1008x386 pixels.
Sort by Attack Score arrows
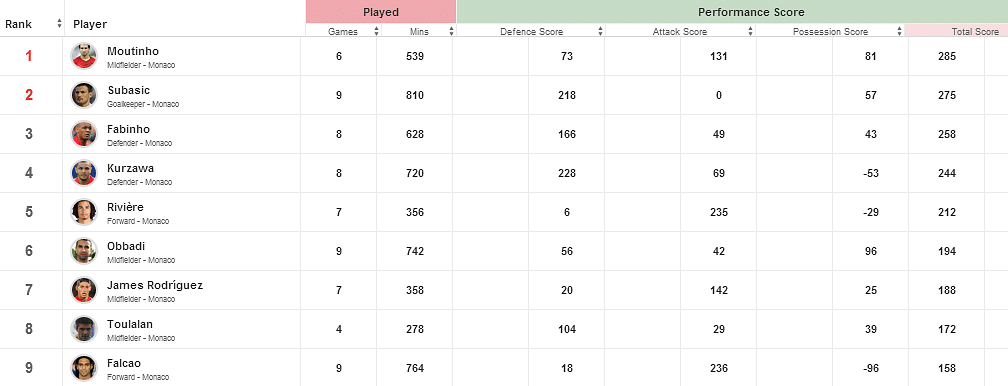pyautogui.click(x=750, y=31)
